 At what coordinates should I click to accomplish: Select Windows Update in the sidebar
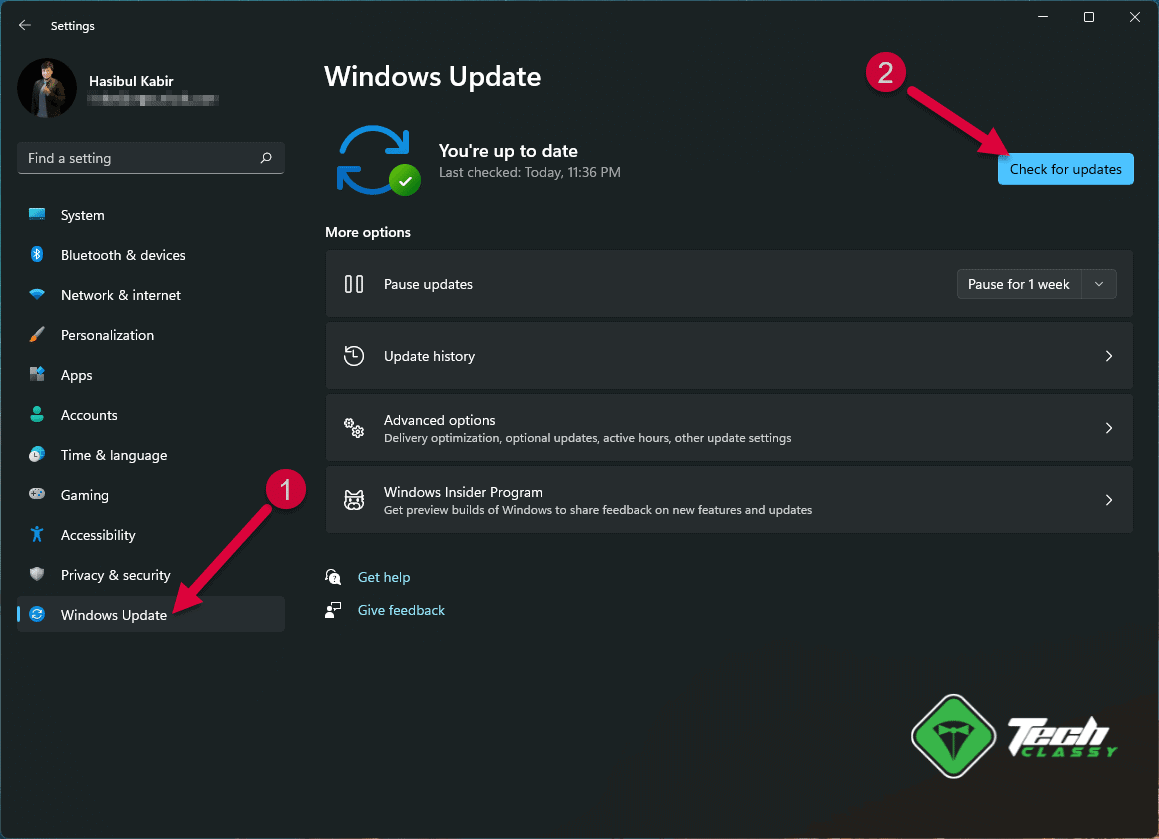114,614
